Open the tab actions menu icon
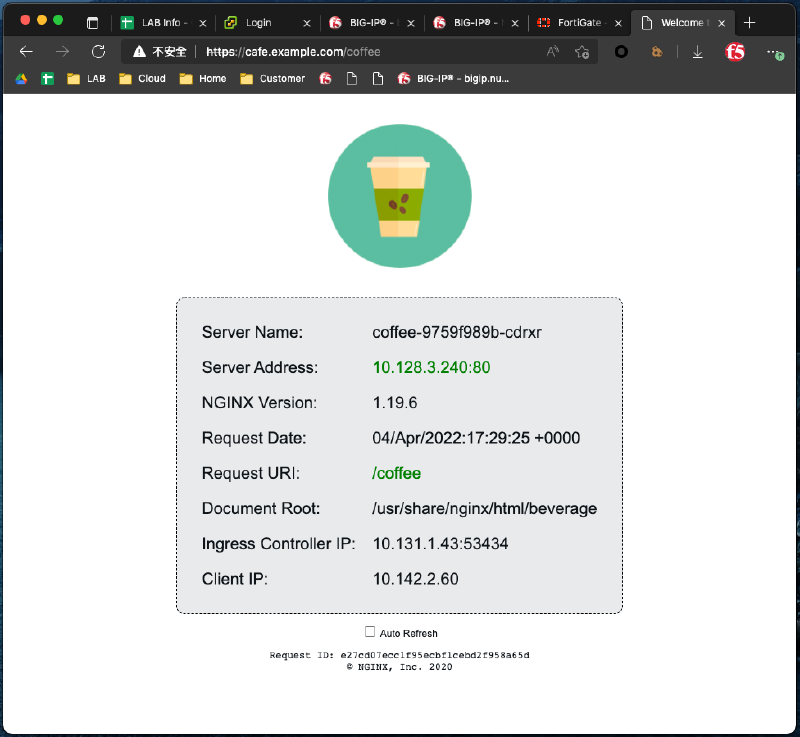Screen dimensions: 800x737 pyautogui.click(x=93, y=22)
